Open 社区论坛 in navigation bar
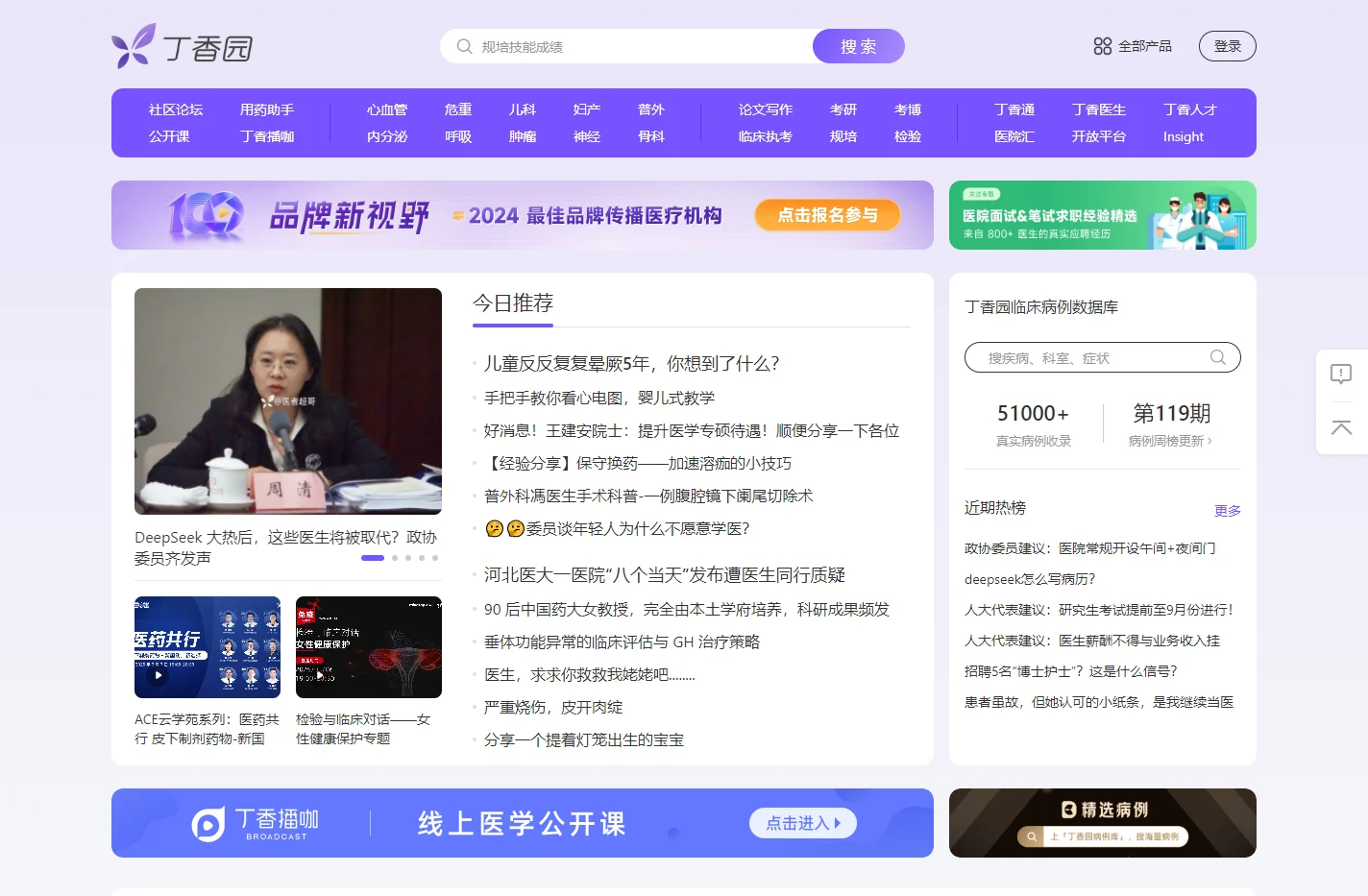Viewport: 1368px width, 896px height. click(x=176, y=109)
